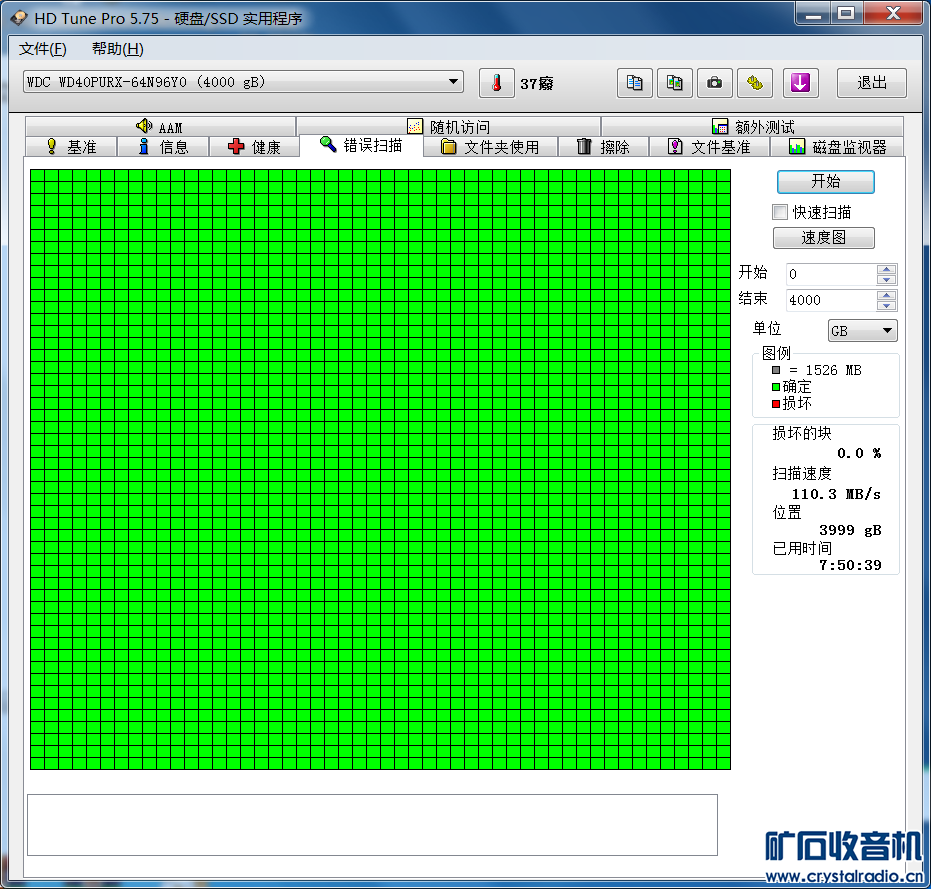The width and height of the screenshot is (931, 889).
Task: Minimize the HD Tune Pro window
Action: 813,13
